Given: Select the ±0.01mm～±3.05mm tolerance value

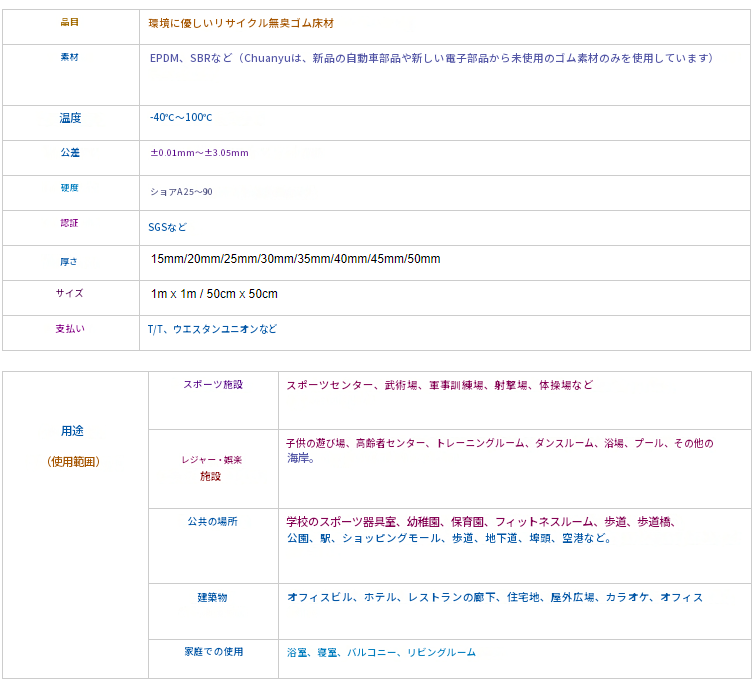Looking at the screenshot, I should pos(199,153).
